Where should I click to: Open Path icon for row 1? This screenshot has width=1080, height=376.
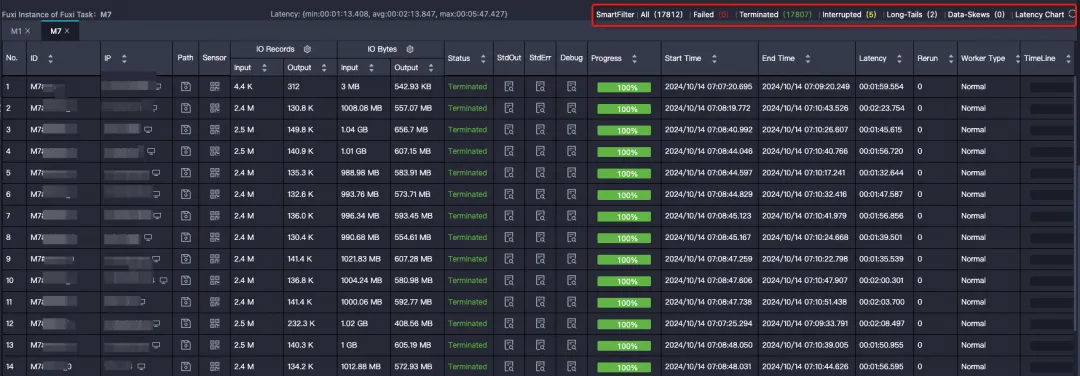tap(185, 87)
